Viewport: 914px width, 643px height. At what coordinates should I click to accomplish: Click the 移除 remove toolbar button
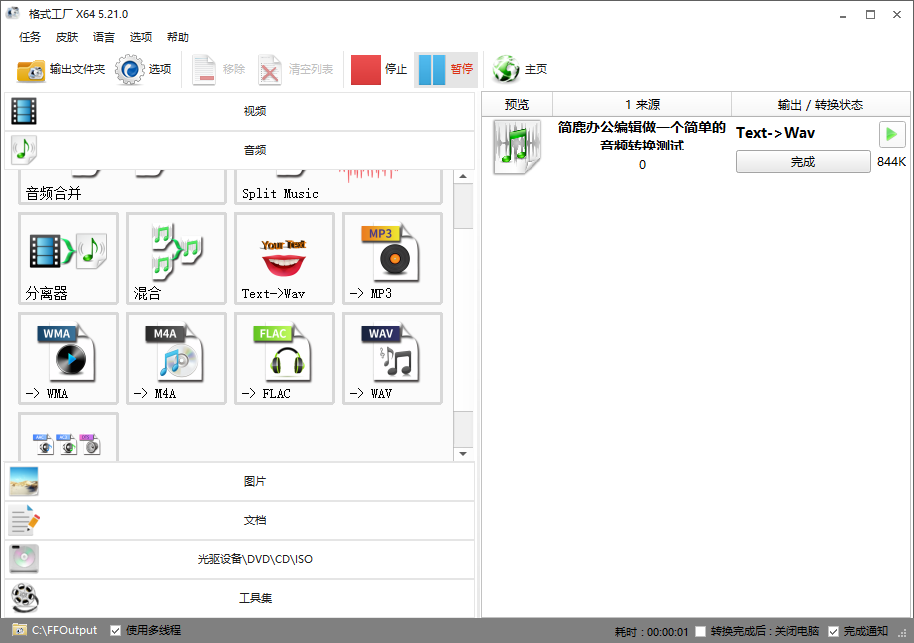219,69
